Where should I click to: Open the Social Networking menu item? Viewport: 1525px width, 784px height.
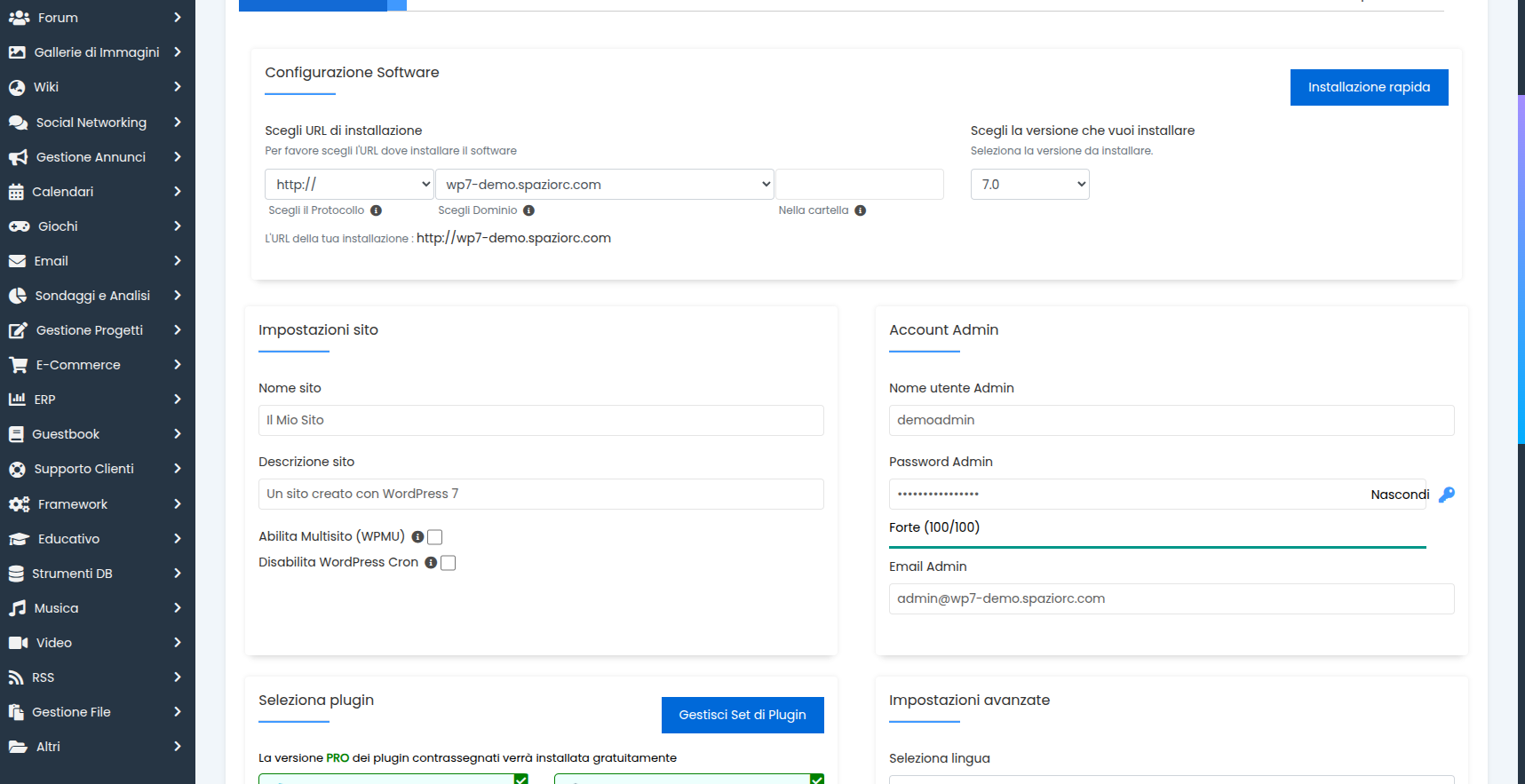tap(98, 123)
